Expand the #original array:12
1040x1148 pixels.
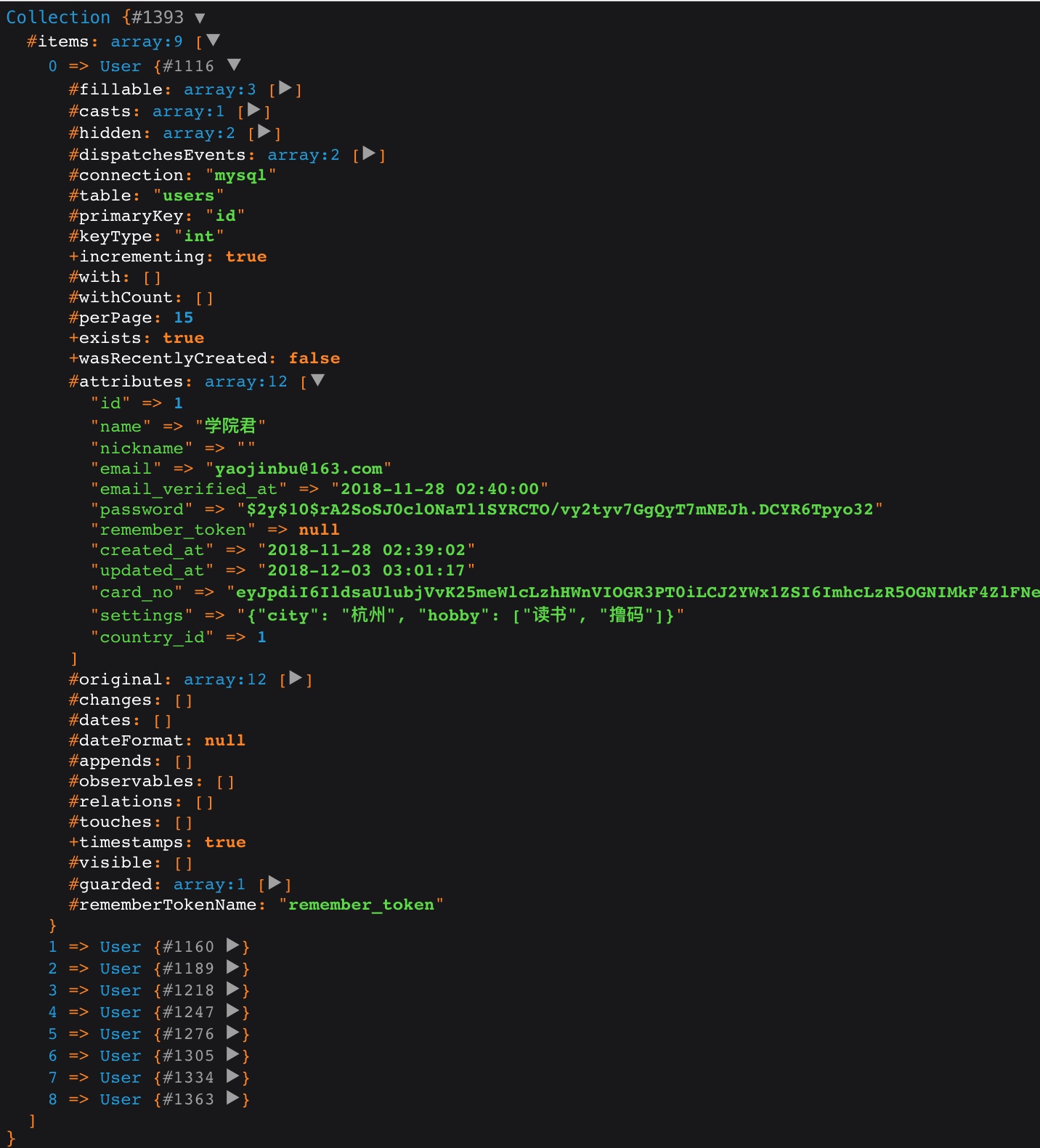coord(296,679)
